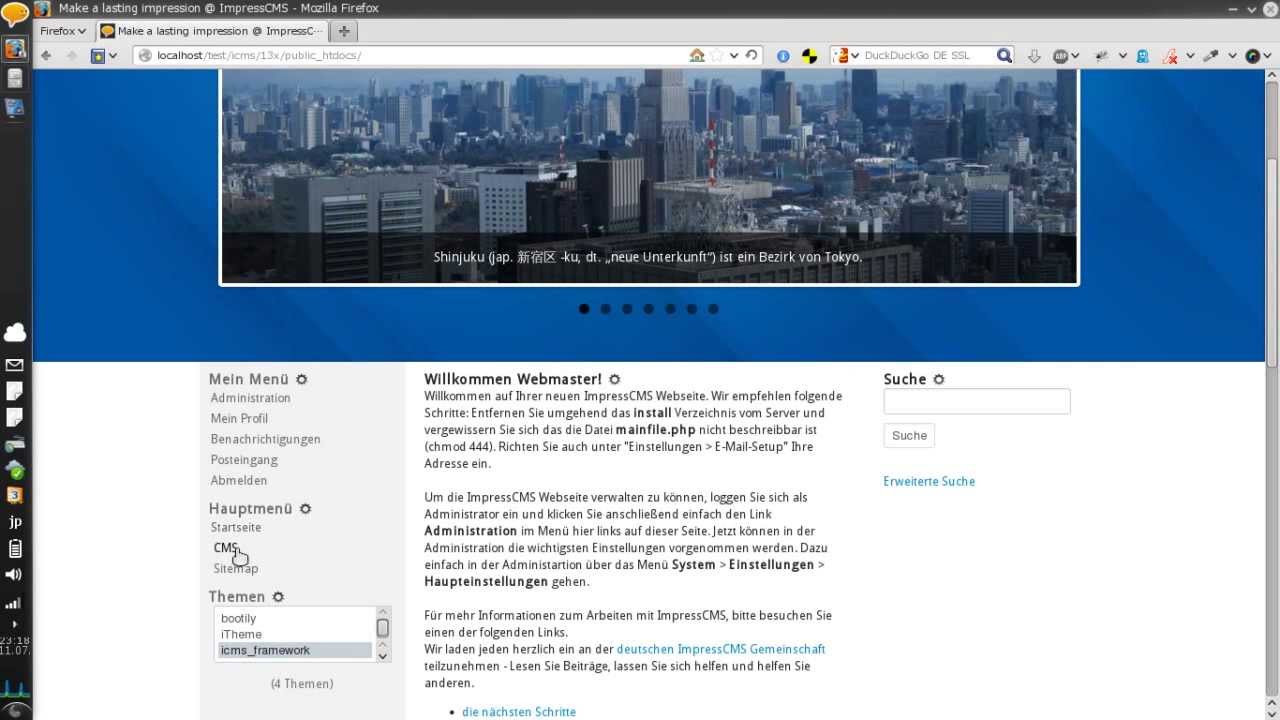Click the jp keyboard layout indicator
The height and width of the screenshot is (720, 1280).
pyautogui.click(x=15, y=522)
